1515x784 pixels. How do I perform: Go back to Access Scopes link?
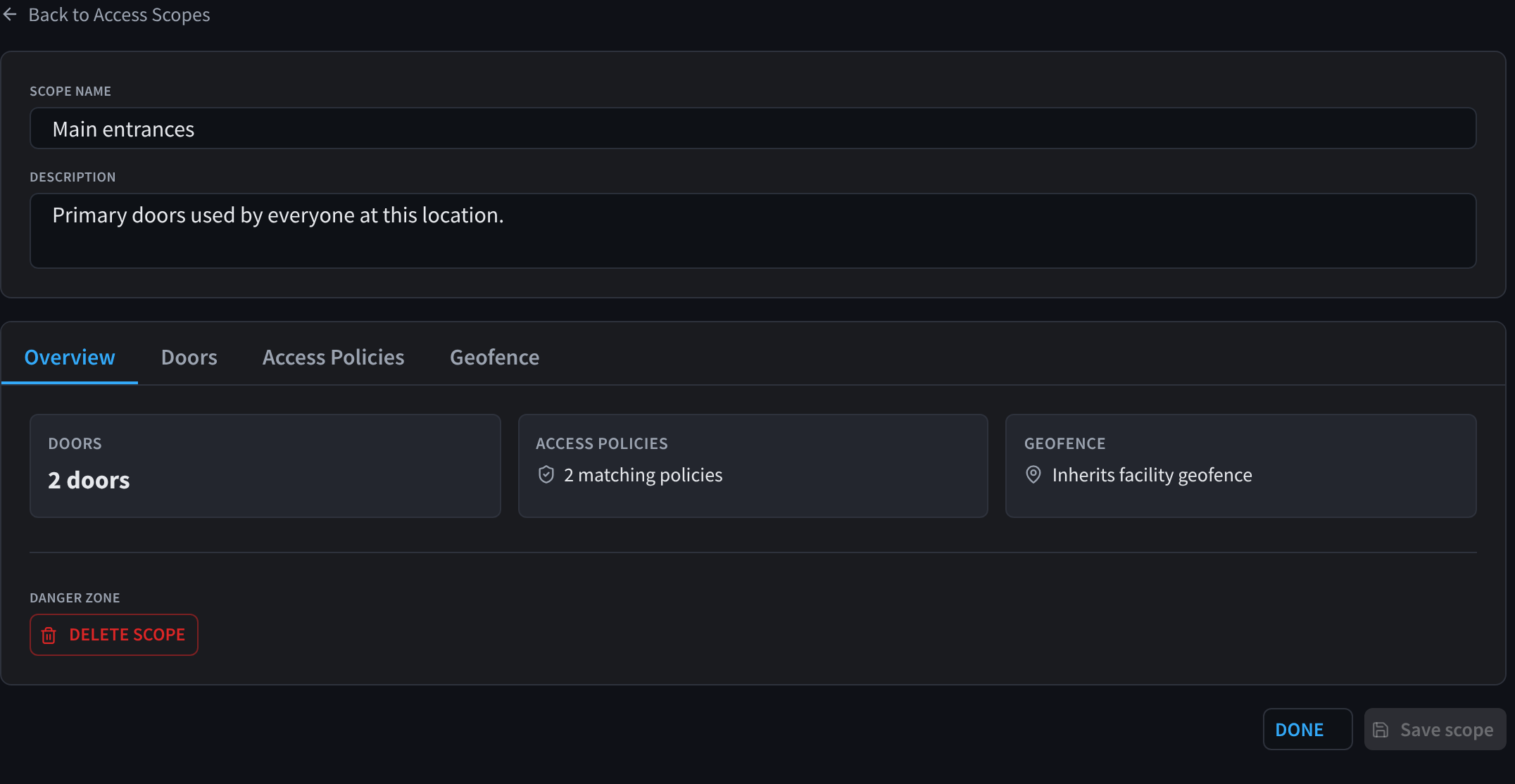(119, 15)
